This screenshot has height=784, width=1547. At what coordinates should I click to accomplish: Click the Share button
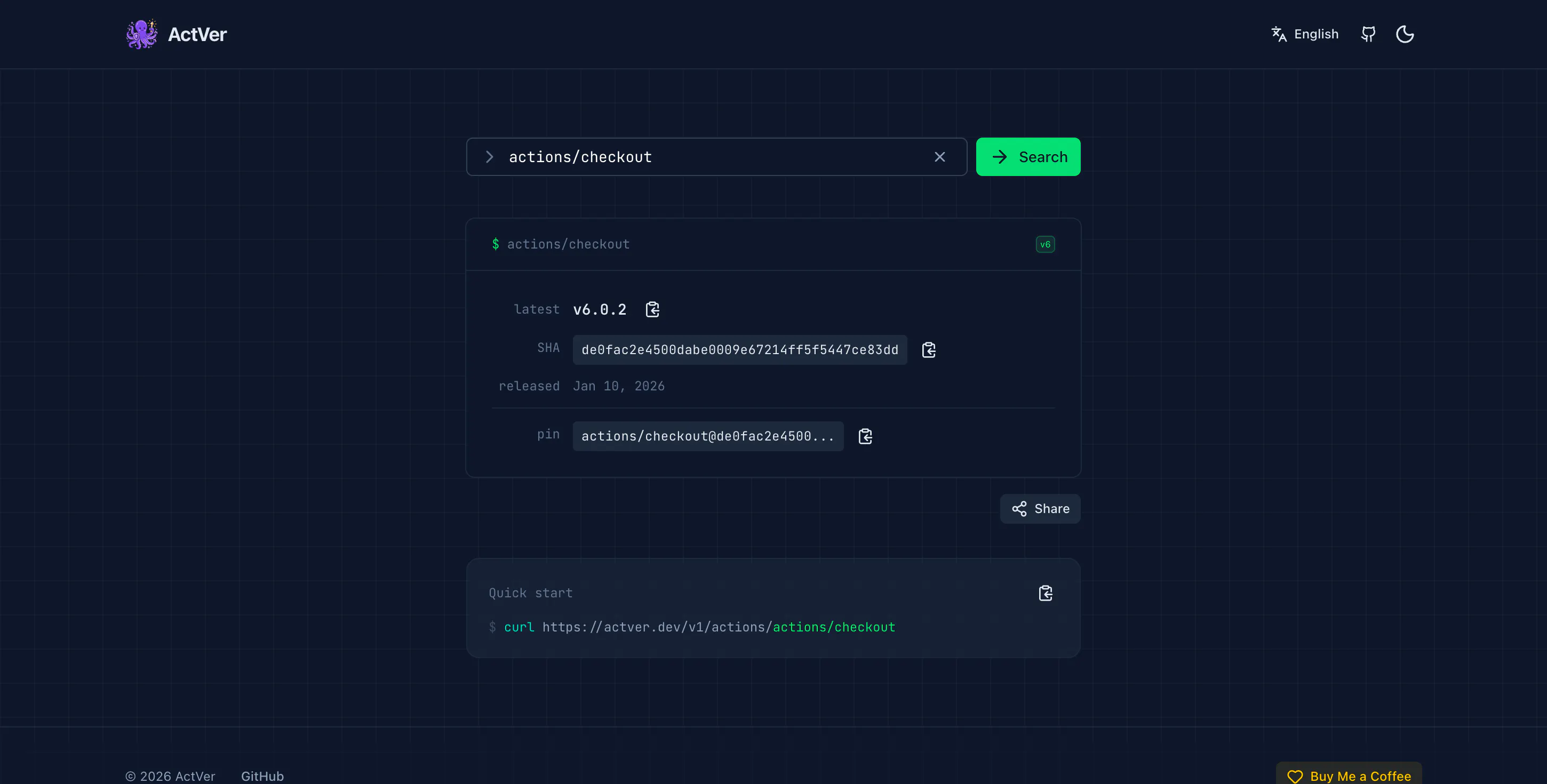tap(1040, 509)
